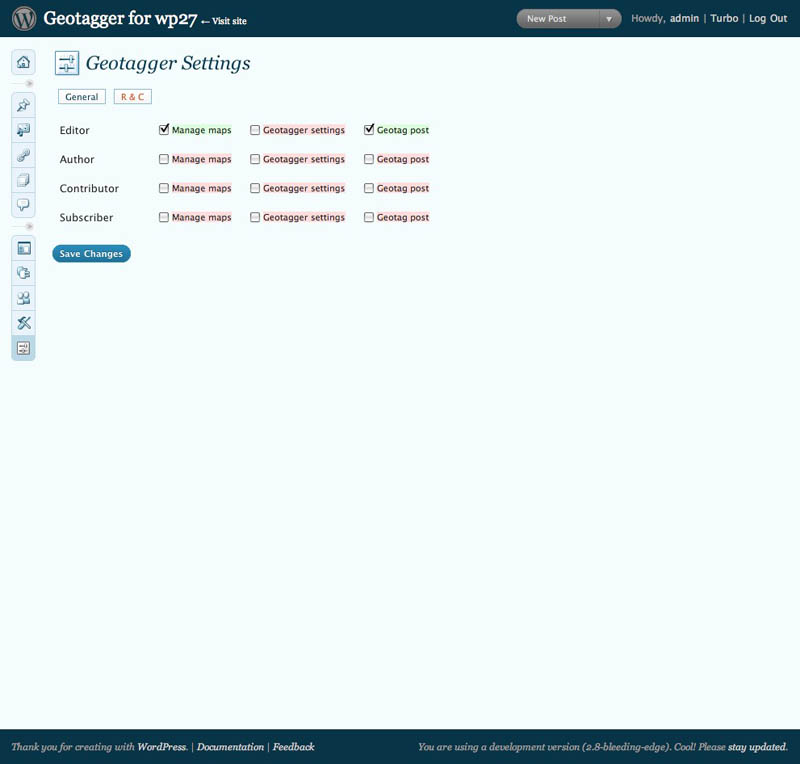The image size is (800, 764).
Task: Check Geotag post for Subscriber
Action: click(368, 217)
